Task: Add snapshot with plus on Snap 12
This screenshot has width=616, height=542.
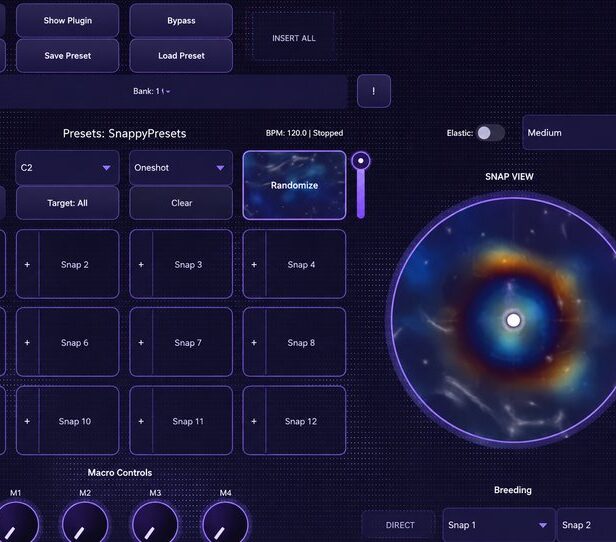Action: pos(254,421)
